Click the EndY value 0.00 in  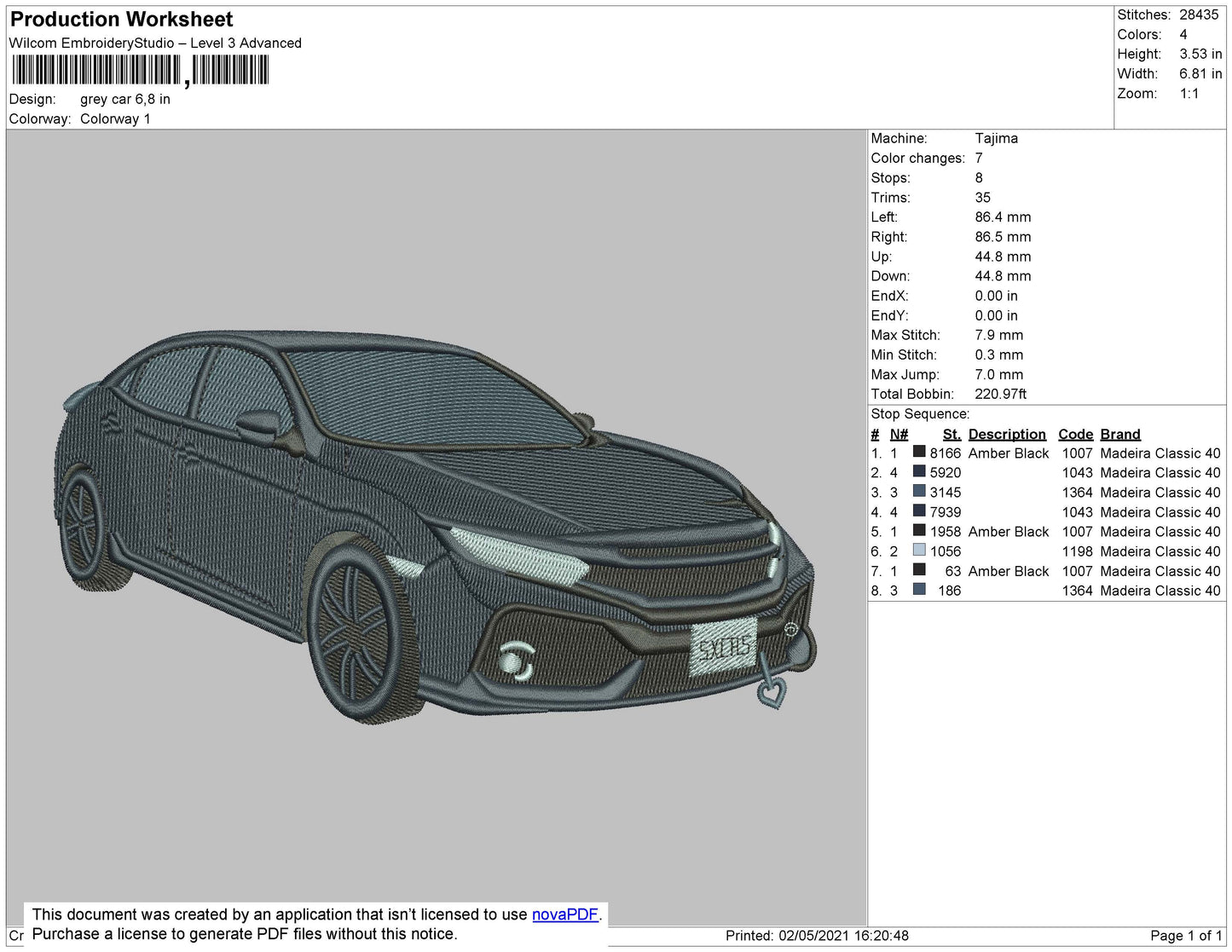point(996,315)
